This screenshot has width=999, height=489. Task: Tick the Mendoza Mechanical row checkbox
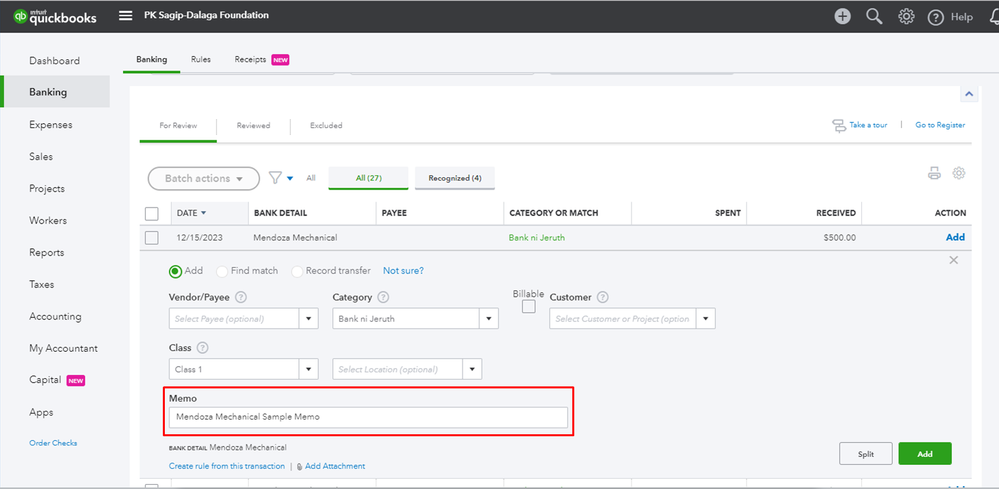(x=152, y=237)
